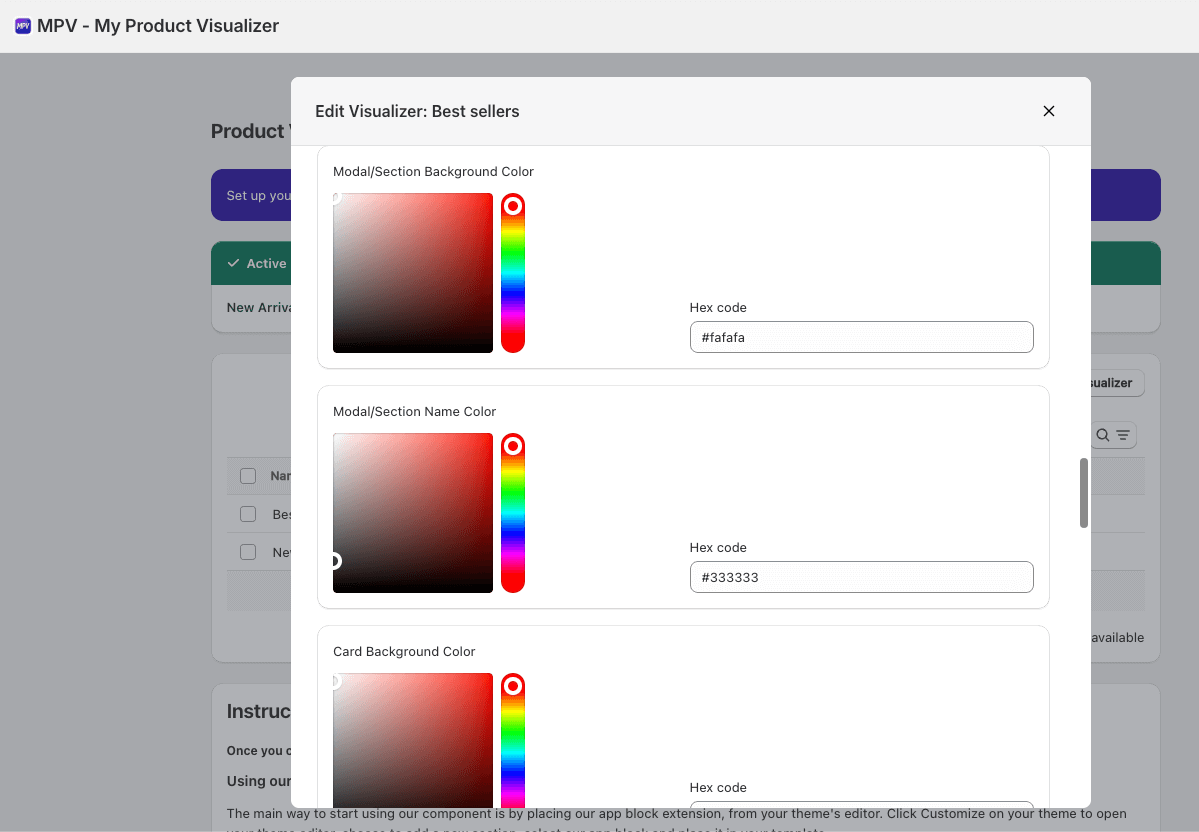Click the hex code field containing #fafafa

[861, 337]
